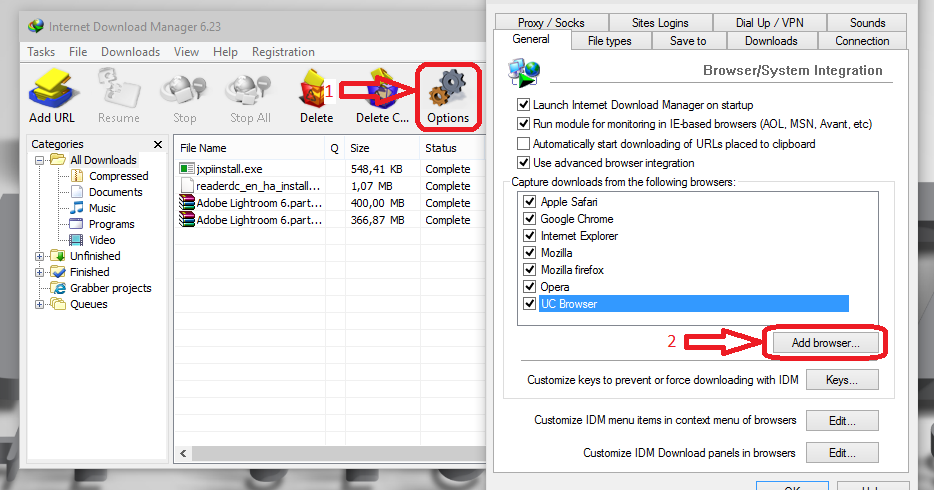
Task: Switch to the Dial Up / VPN tab
Action: click(770, 23)
